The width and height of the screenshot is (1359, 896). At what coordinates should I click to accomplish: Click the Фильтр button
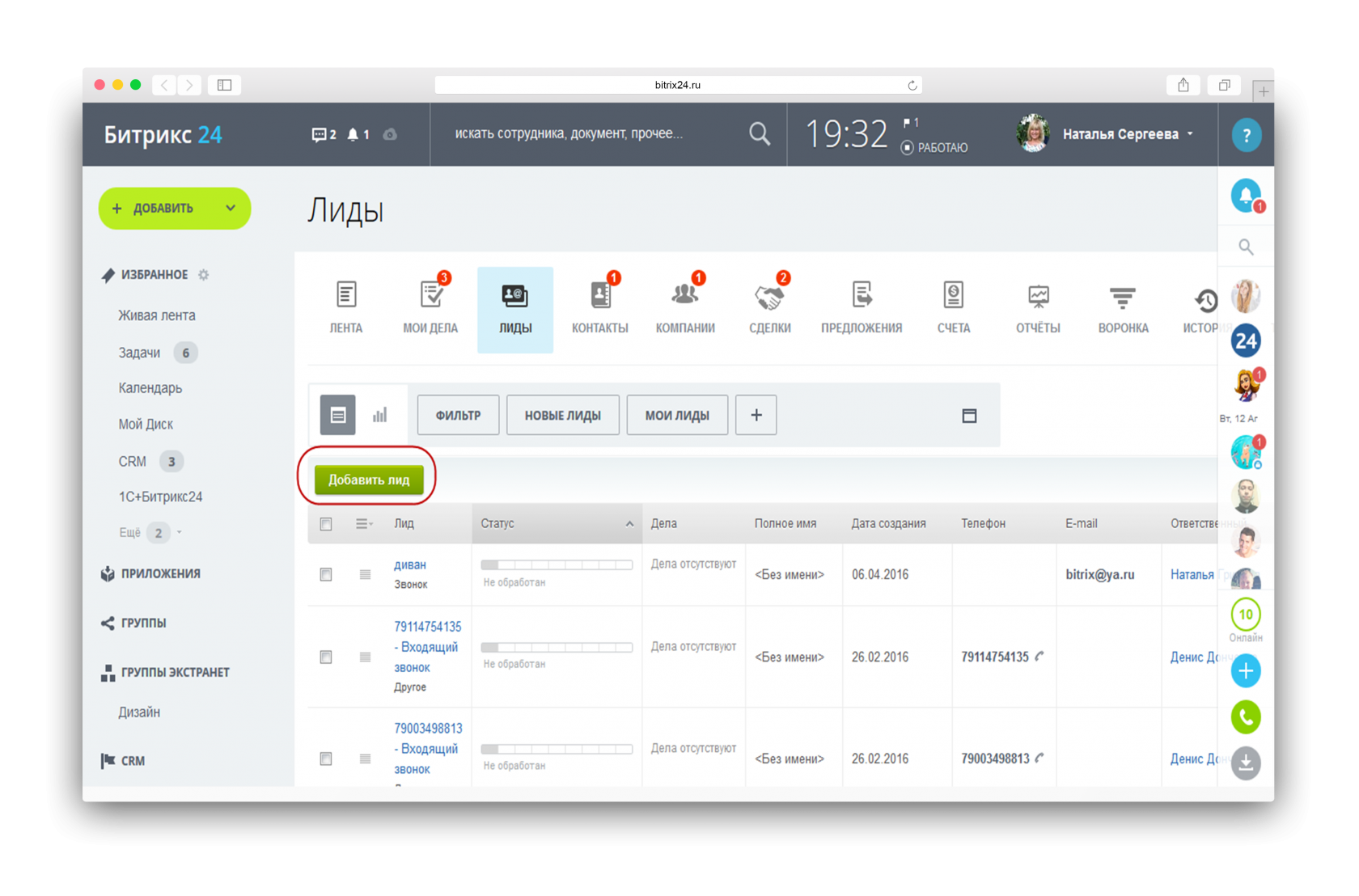point(458,416)
